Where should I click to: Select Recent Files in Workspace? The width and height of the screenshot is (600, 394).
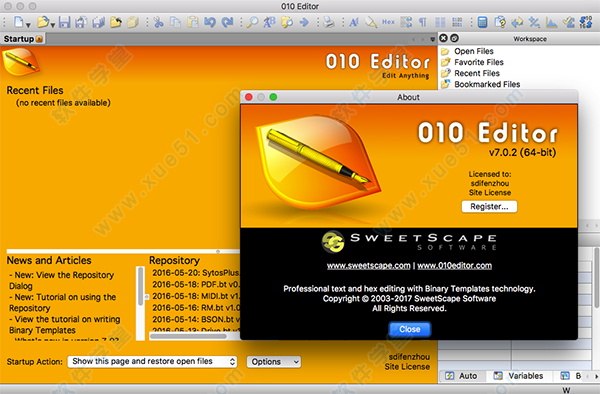tap(477, 73)
